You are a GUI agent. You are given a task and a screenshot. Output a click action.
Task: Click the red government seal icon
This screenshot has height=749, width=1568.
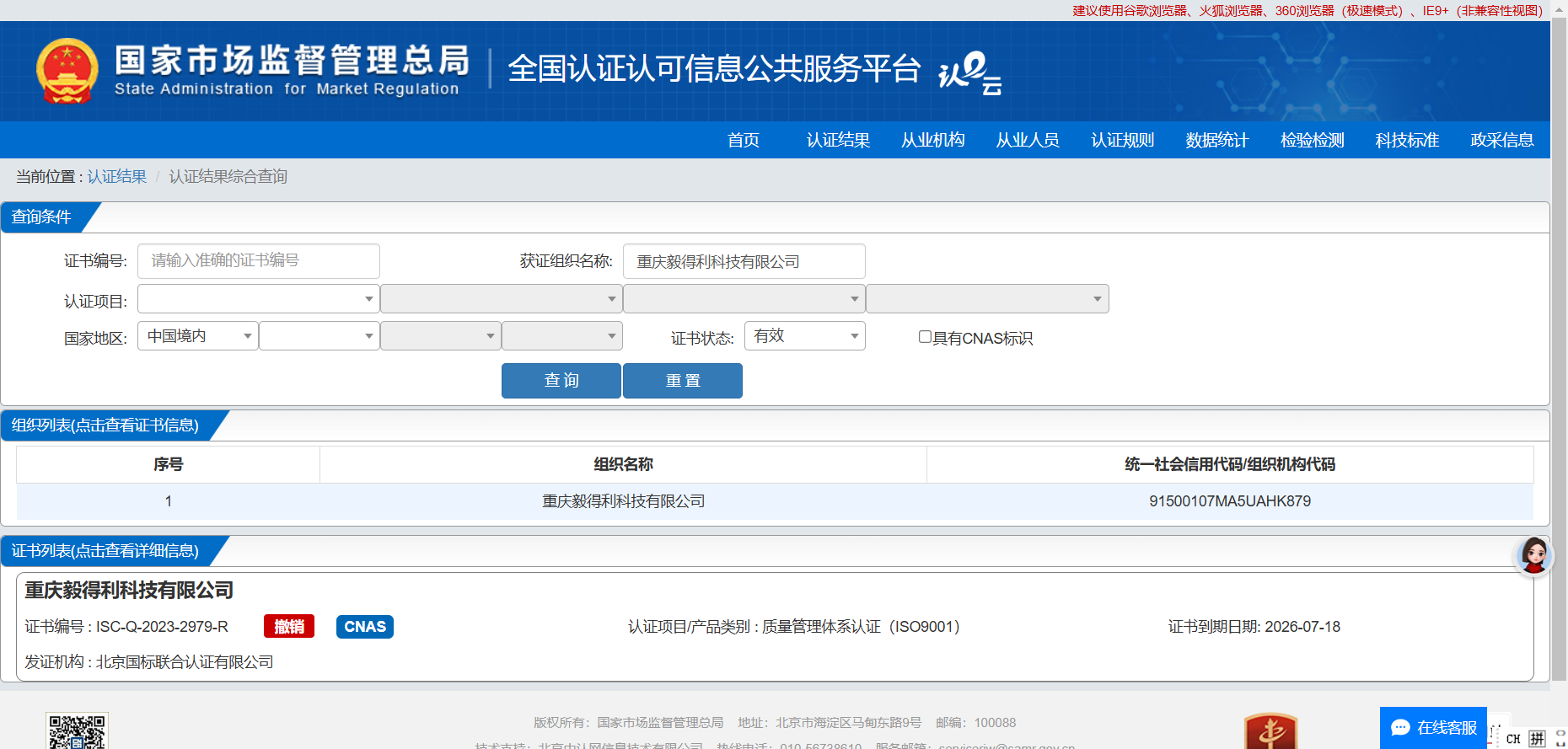tap(1270, 731)
